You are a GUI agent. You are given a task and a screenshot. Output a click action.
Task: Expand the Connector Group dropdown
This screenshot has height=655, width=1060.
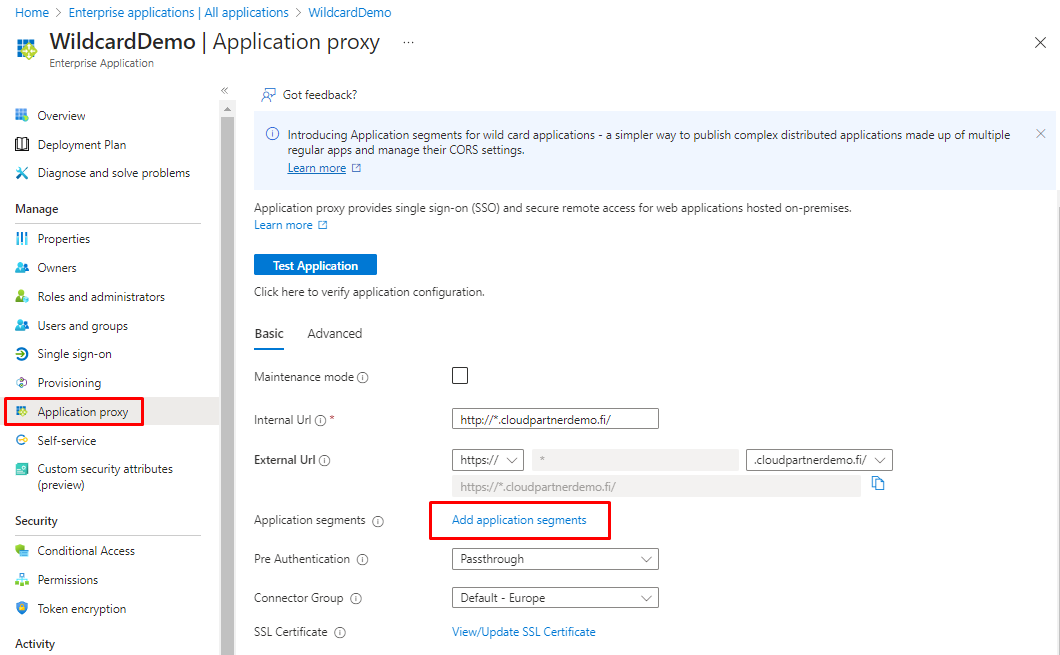pos(555,598)
